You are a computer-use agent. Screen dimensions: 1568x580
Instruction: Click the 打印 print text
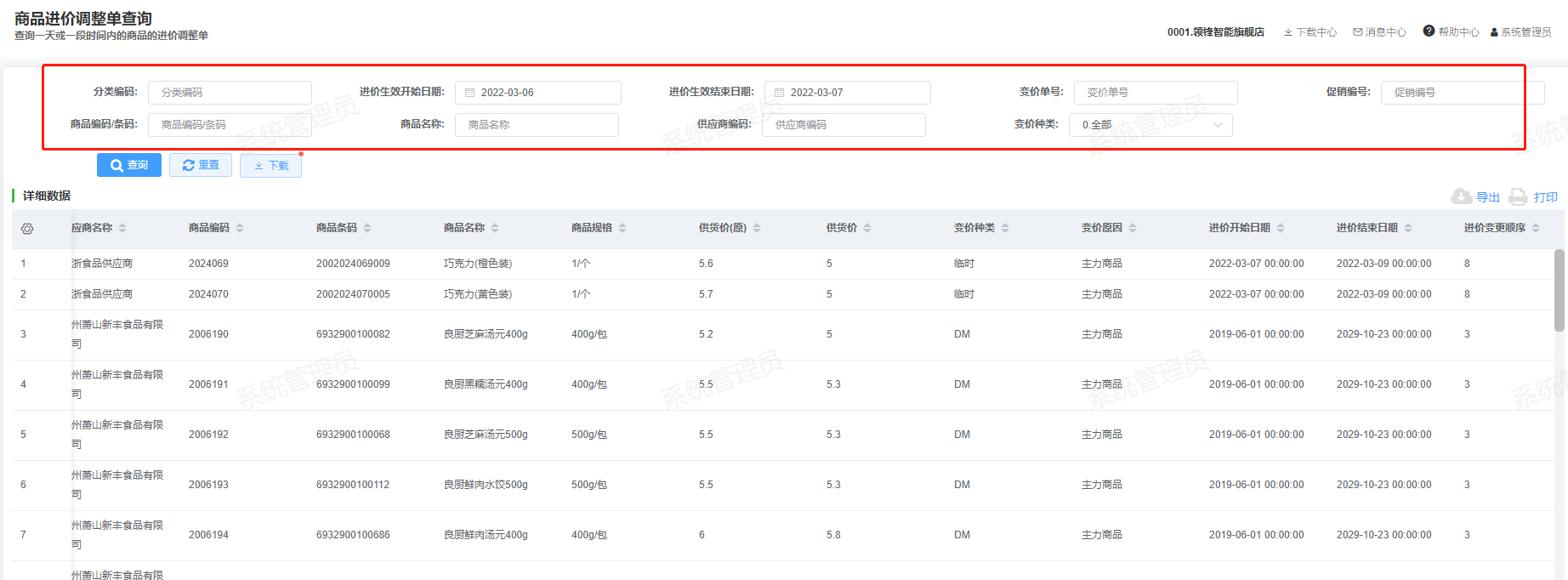click(1546, 197)
